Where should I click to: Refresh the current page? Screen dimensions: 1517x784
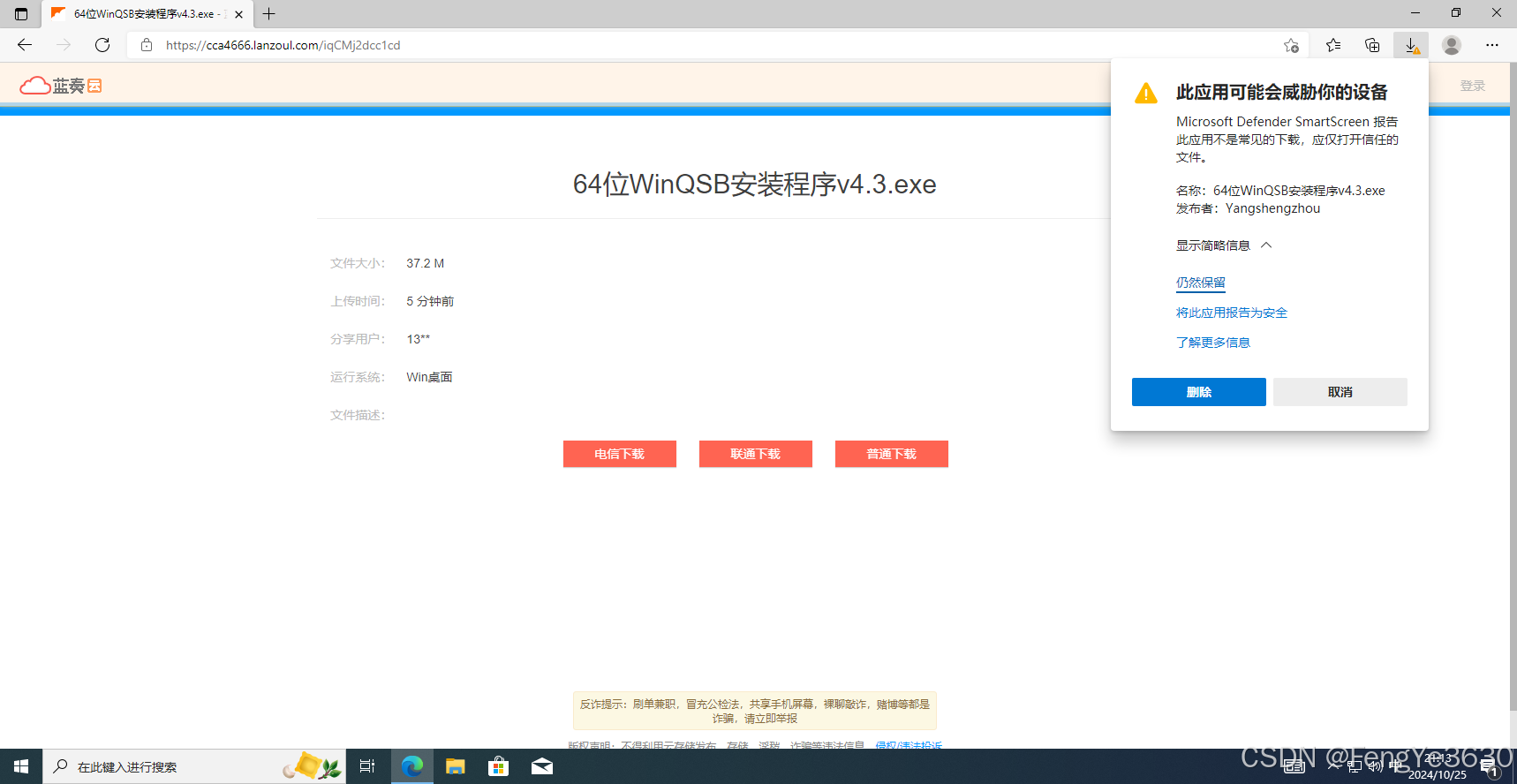pyautogui.click(x=102, y=45)
